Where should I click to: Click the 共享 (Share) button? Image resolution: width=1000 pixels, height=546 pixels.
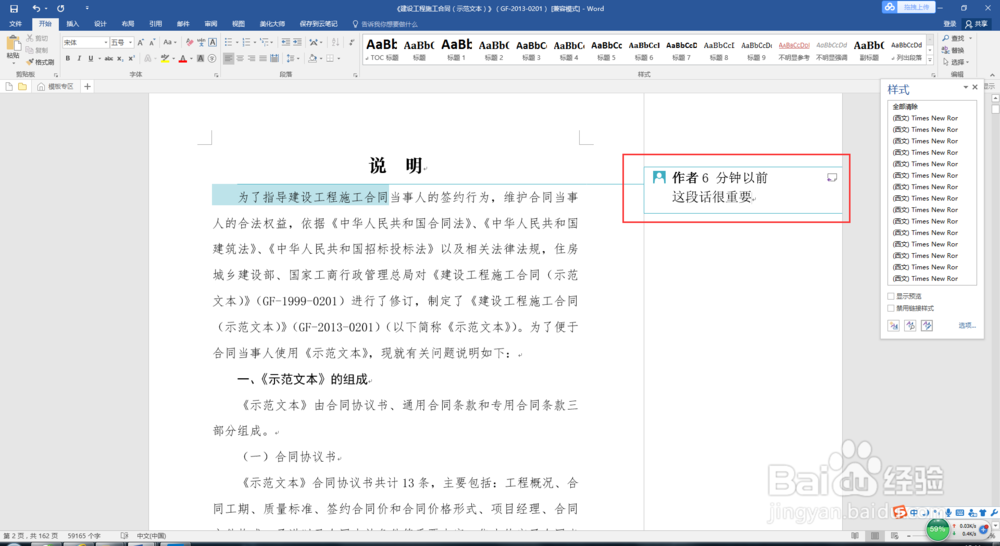coord(976,24)
